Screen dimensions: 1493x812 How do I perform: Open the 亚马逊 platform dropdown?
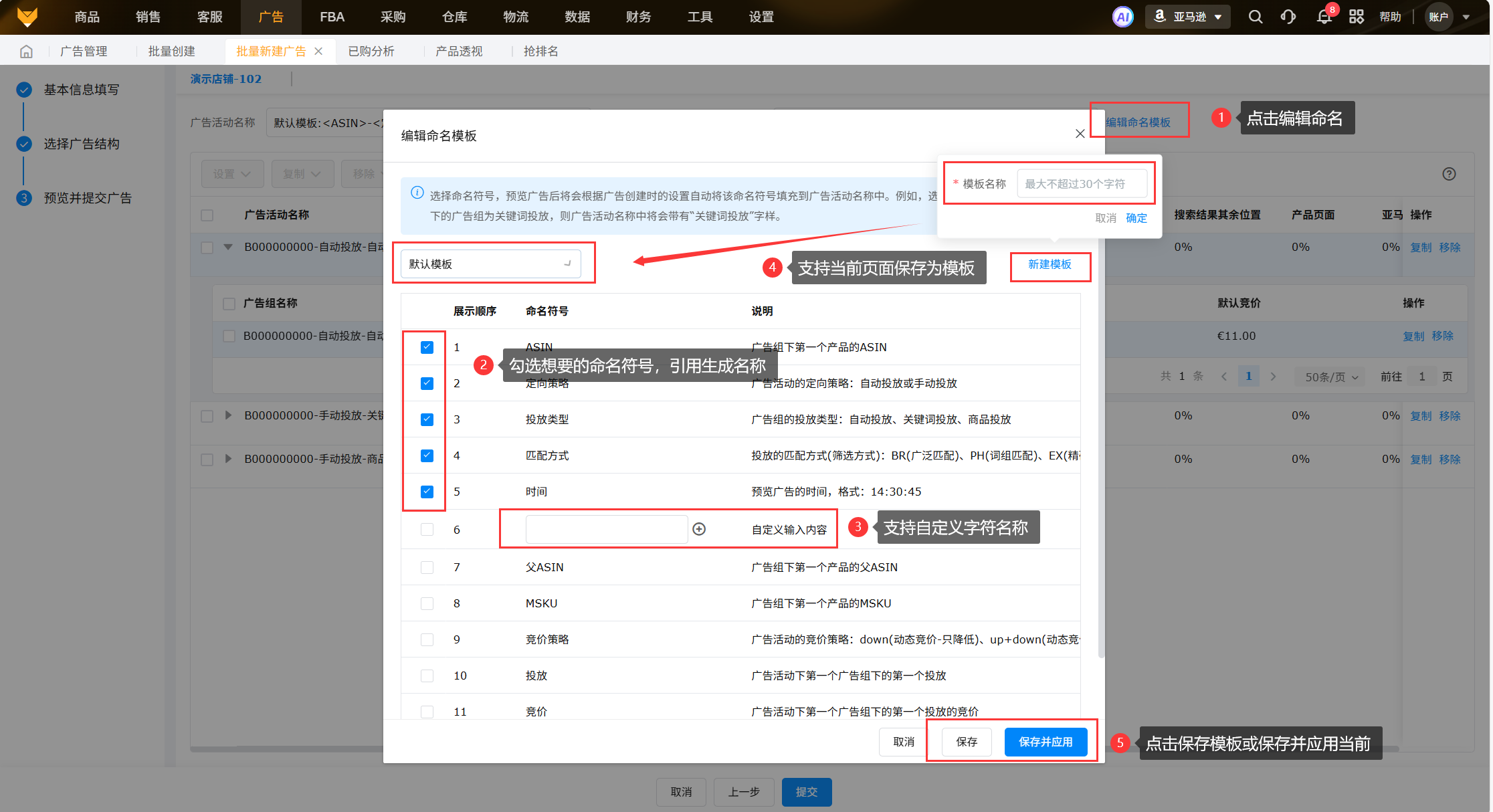coord(1189,17)
